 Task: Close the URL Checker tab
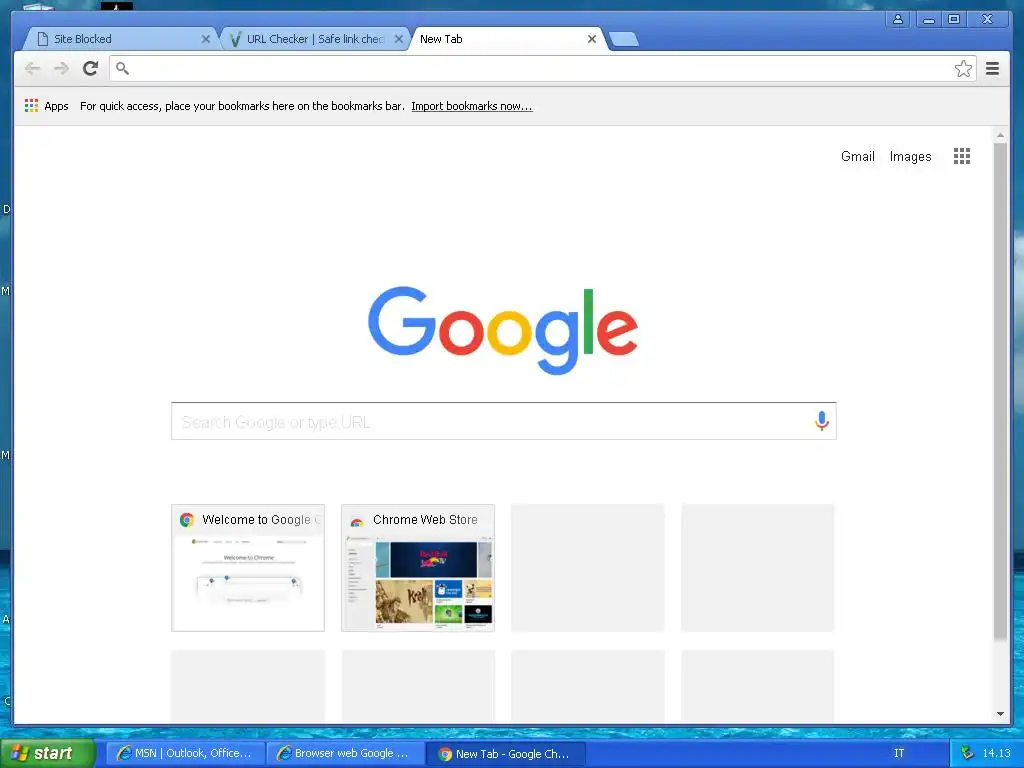[399, 39]
